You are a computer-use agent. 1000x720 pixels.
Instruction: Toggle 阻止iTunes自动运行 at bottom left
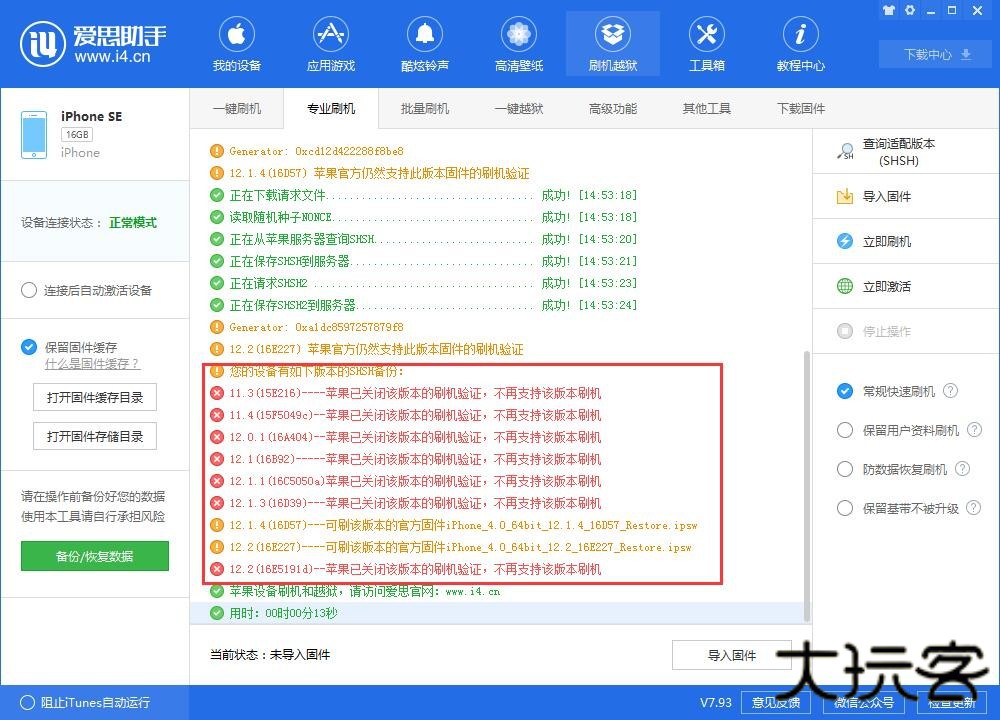27,703
